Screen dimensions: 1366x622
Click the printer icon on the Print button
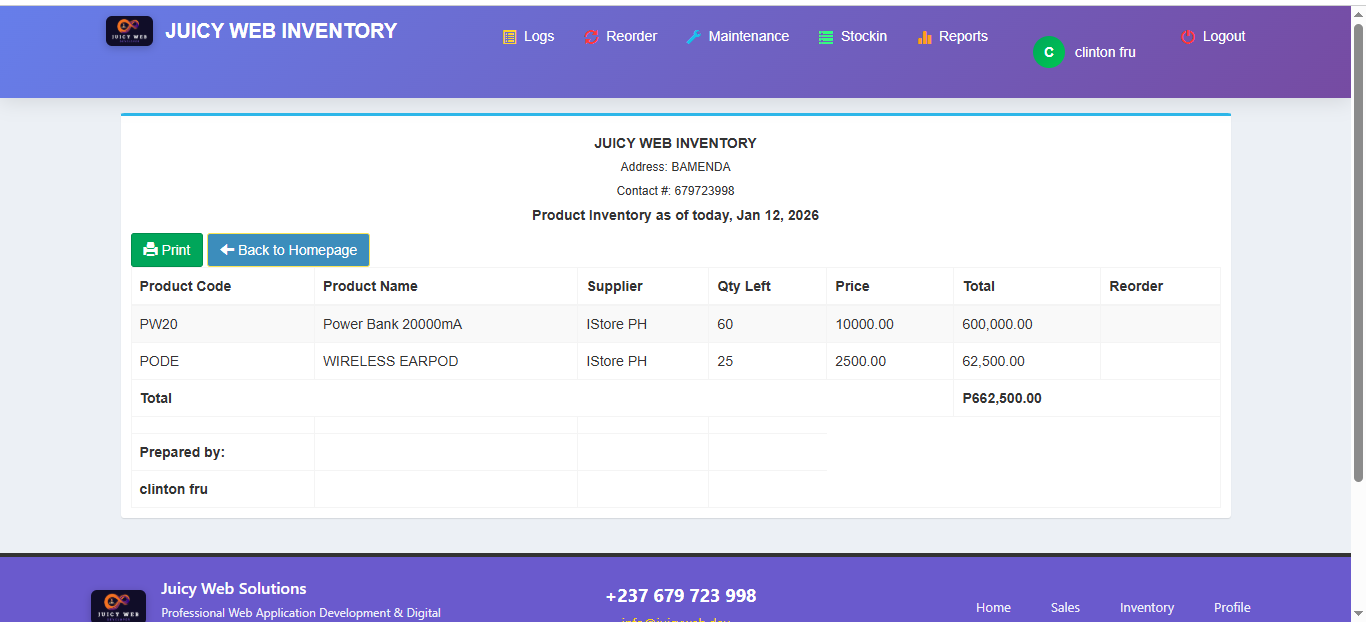tap(151, 249)
